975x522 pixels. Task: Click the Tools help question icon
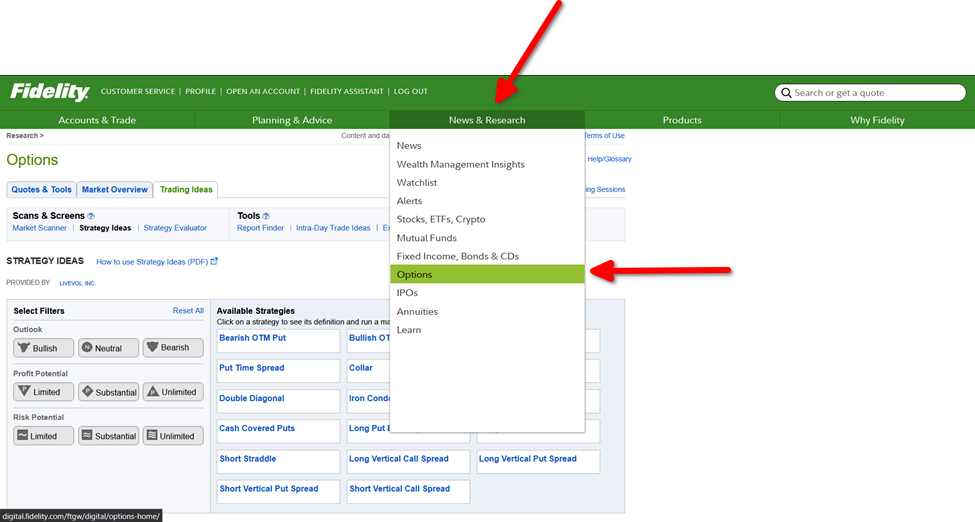266,215
